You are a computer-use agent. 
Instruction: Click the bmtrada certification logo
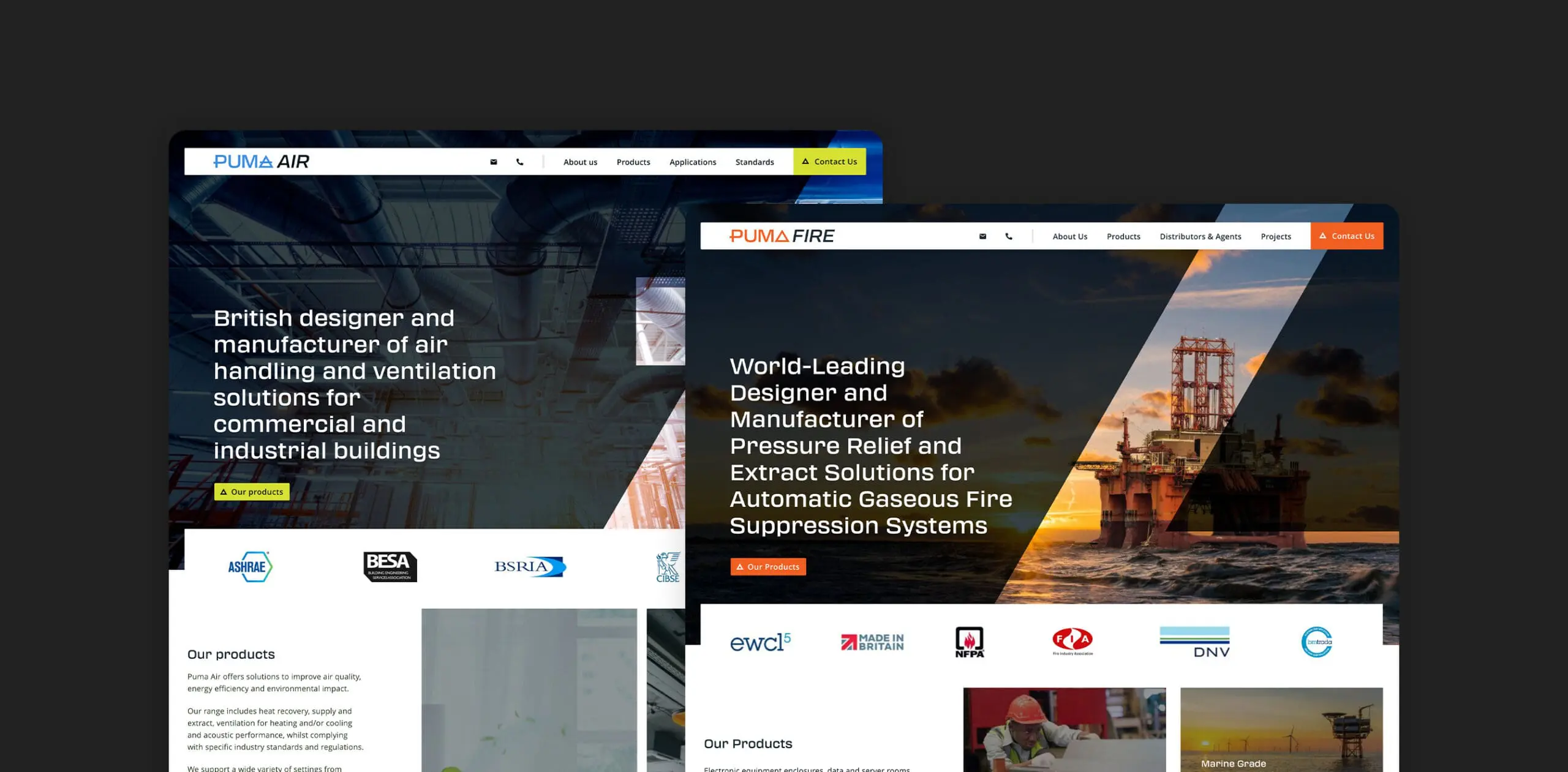click(1317, 642)
